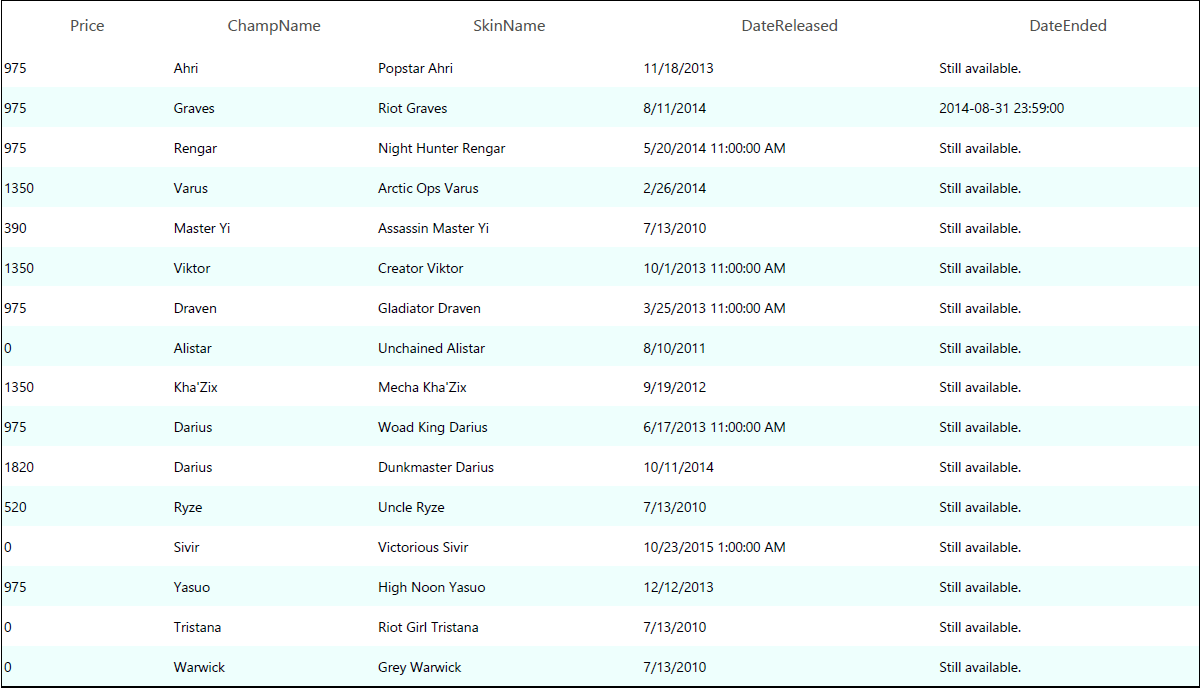Select the Ahri champion name cell

[x=186, y=68]
